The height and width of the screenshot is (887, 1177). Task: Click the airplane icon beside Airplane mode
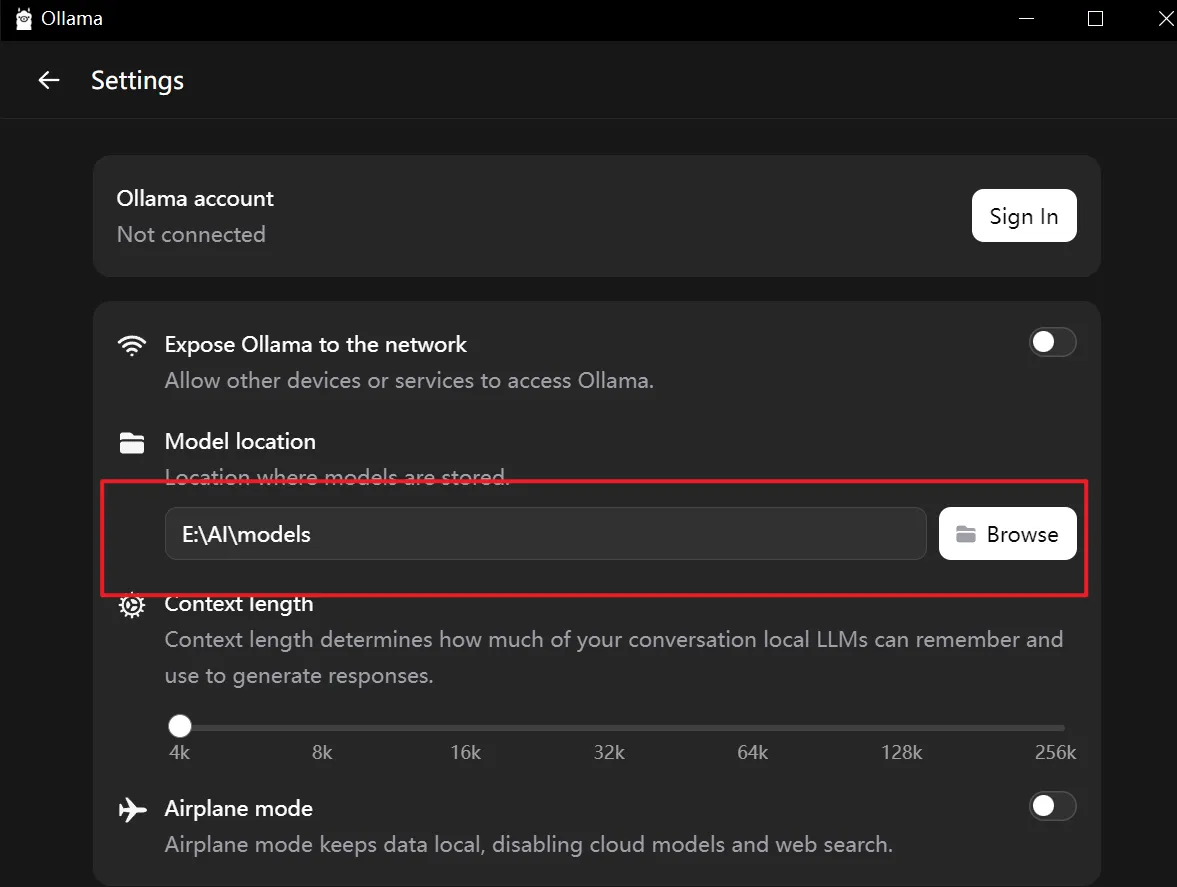[132, 809]
